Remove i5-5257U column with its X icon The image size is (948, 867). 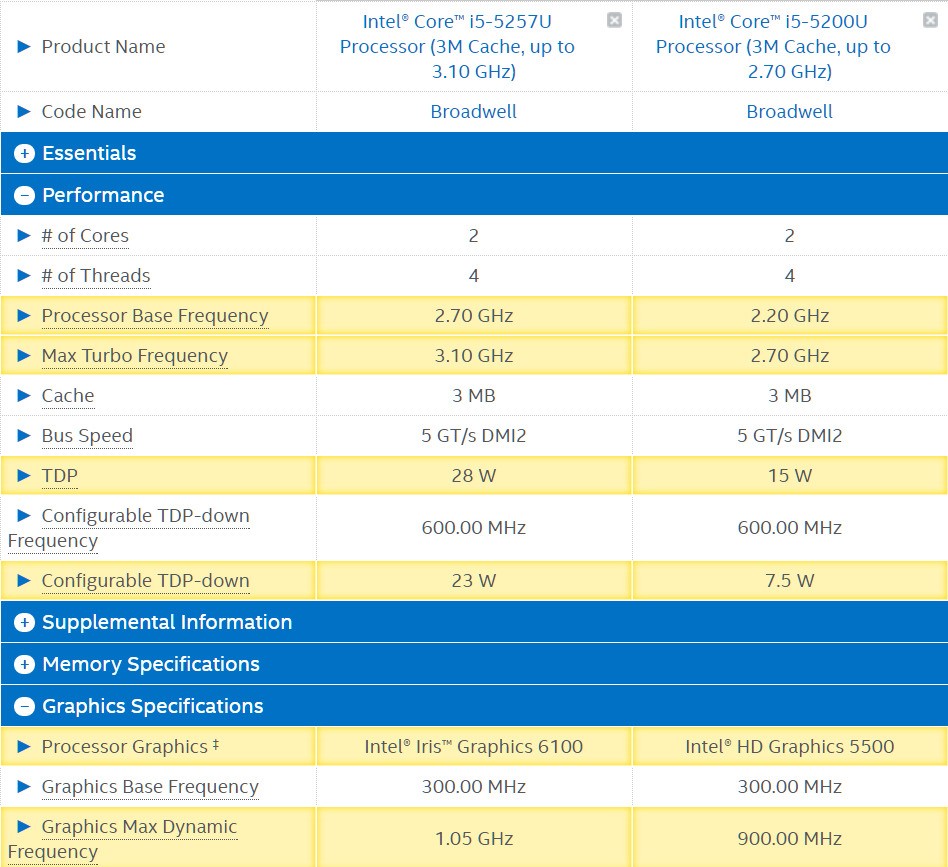coord(614,20)
